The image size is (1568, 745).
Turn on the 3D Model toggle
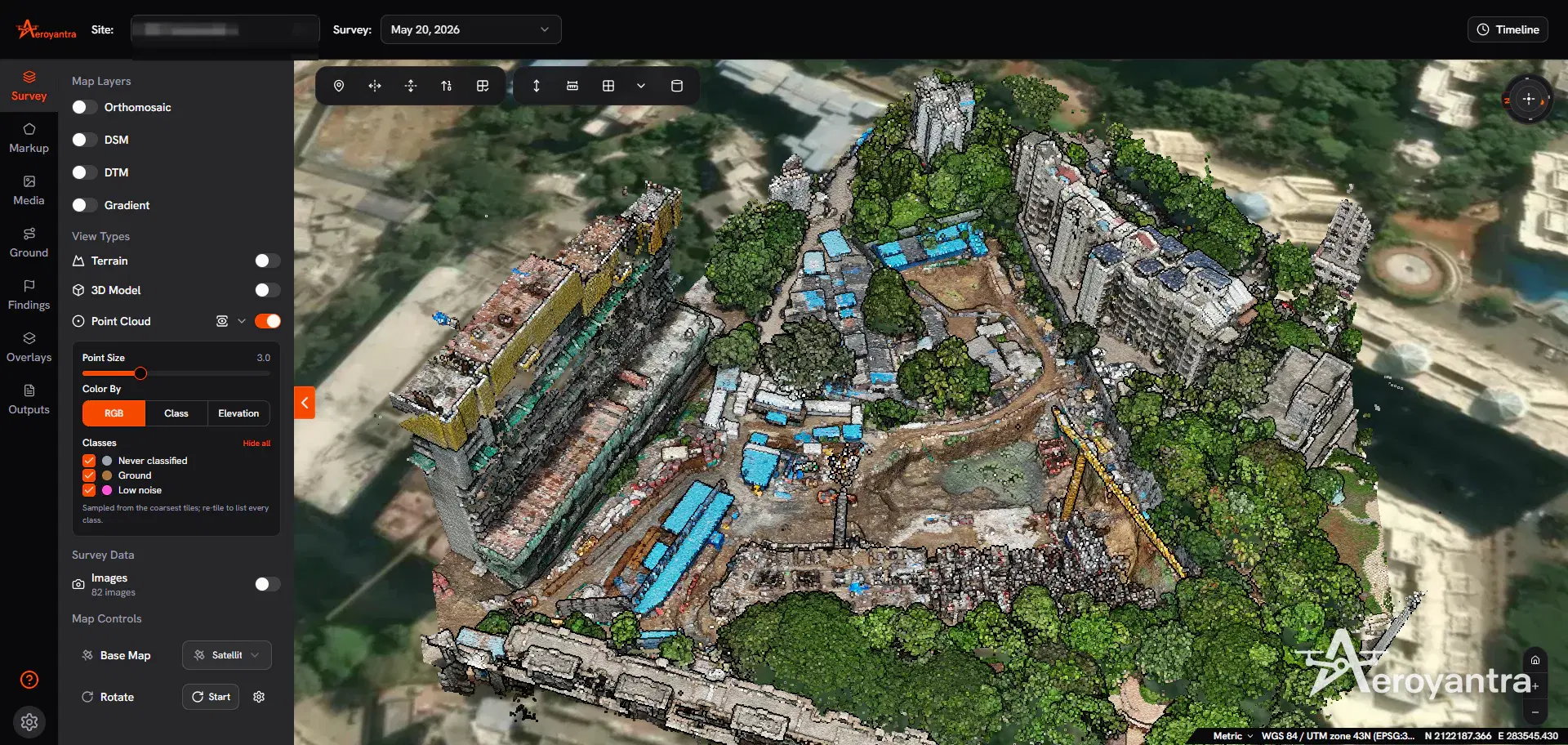(267, 290)
